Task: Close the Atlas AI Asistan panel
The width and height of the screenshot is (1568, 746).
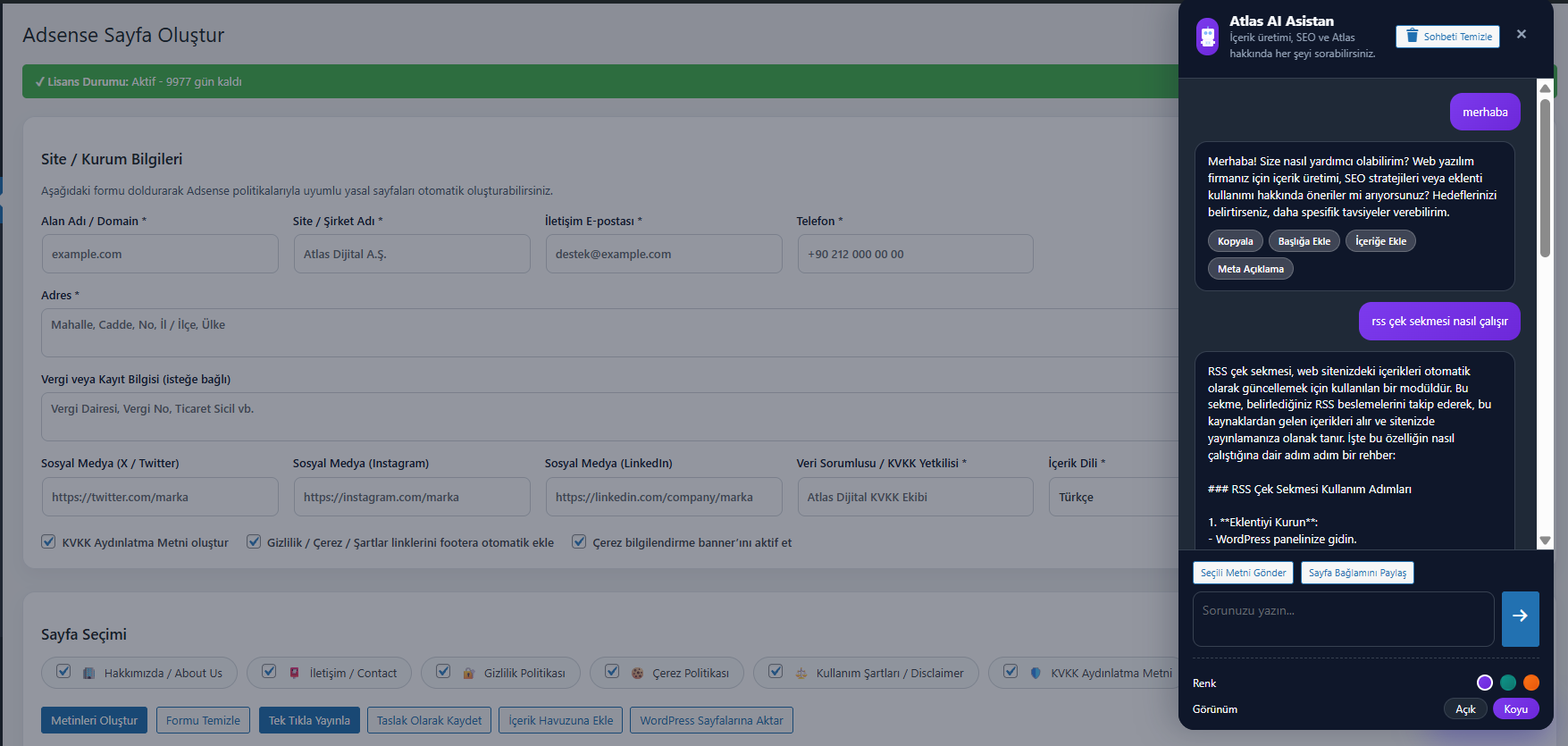Action: [x=1522, y=34]
